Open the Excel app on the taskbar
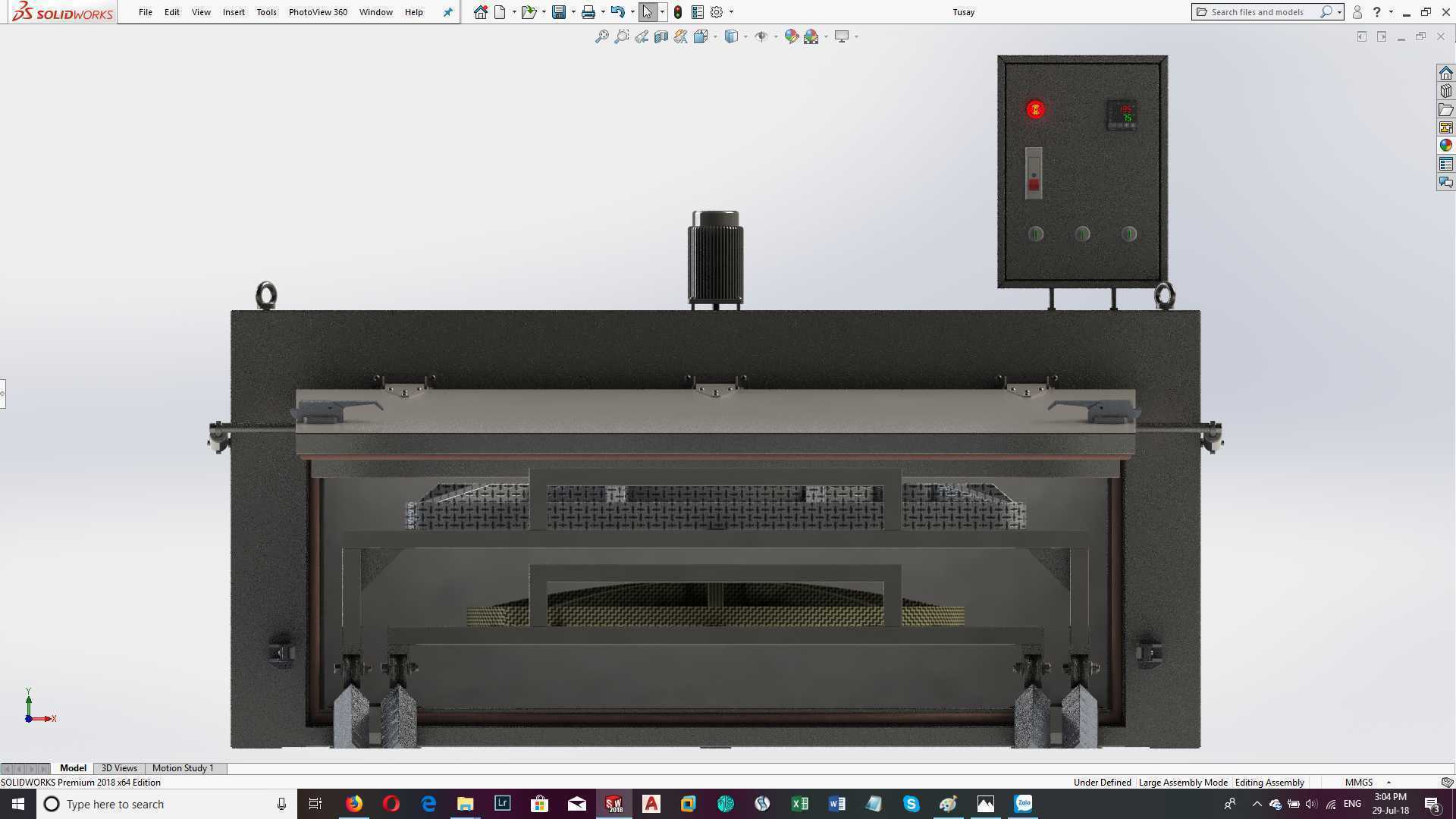The height and width of the screenshot is (819, 1456). point(799,804)
